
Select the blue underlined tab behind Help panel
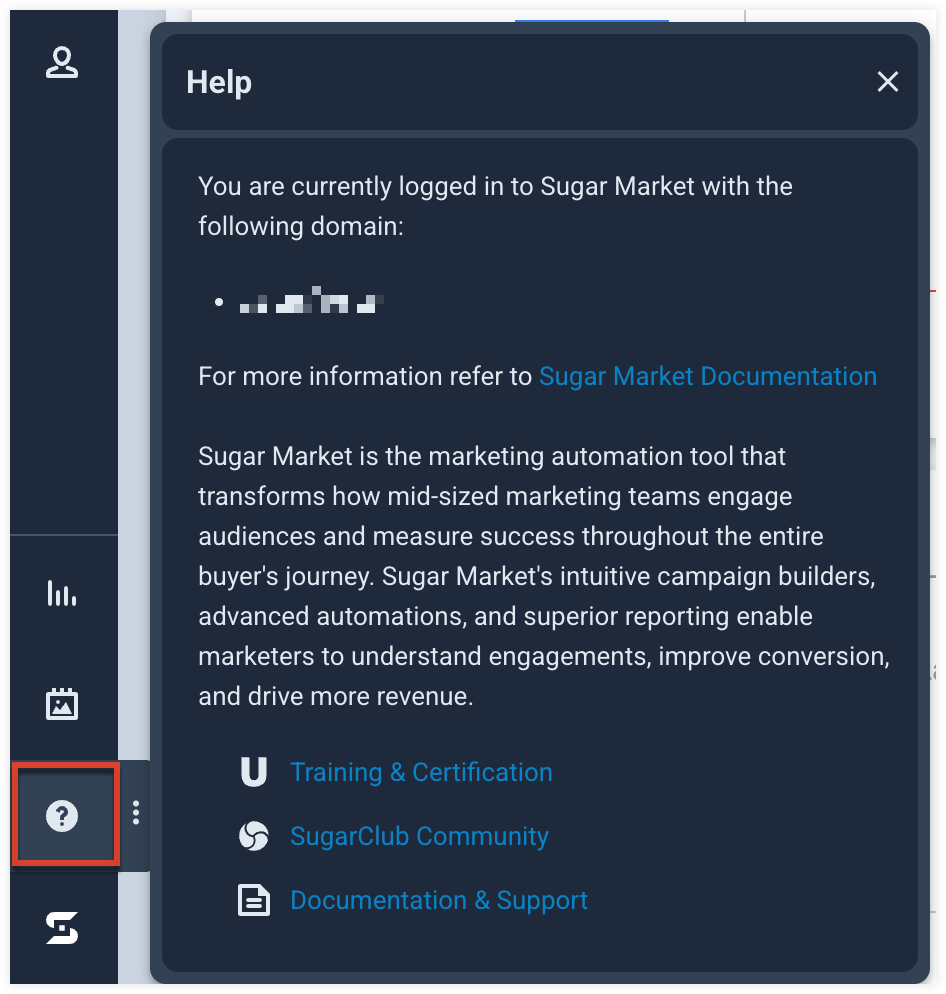[592, 20]
